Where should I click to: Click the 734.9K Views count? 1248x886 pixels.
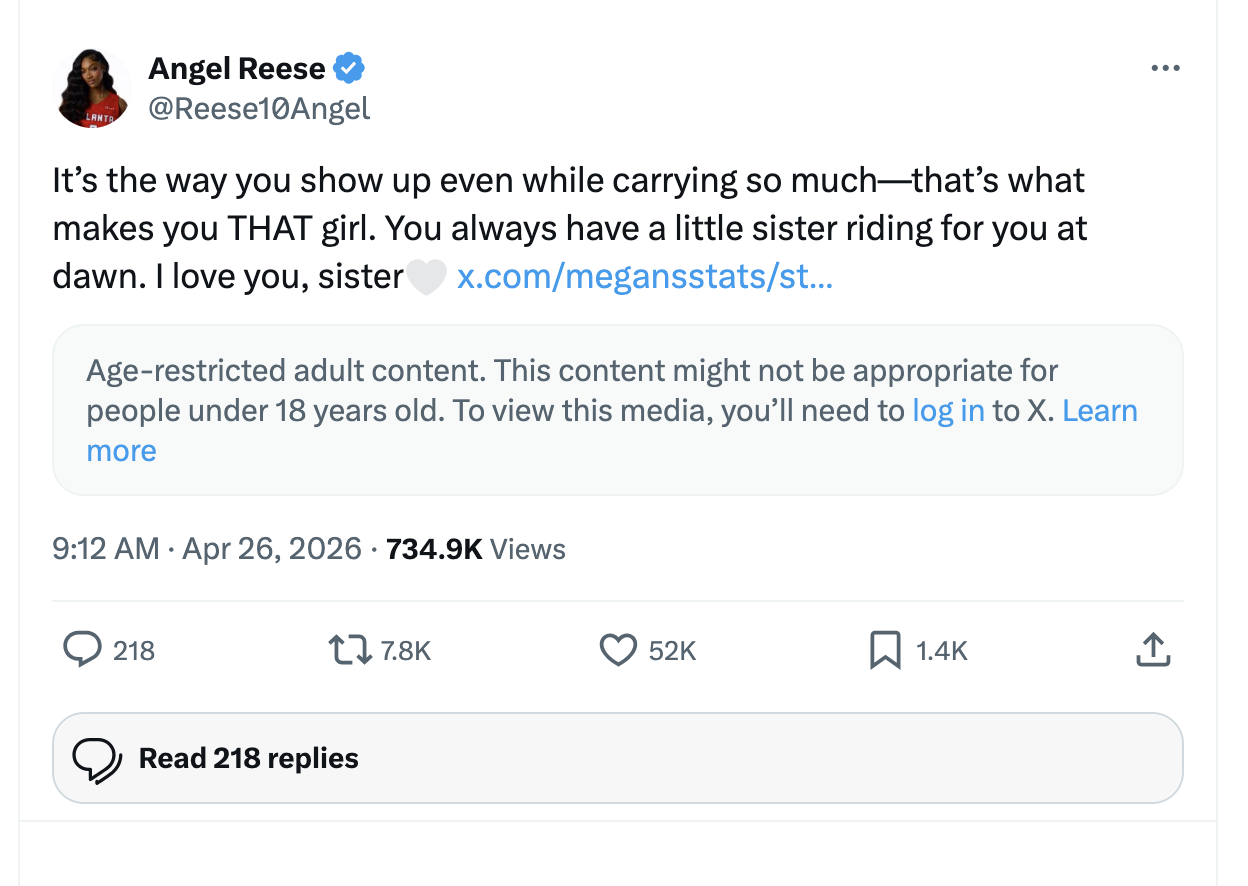476,549
